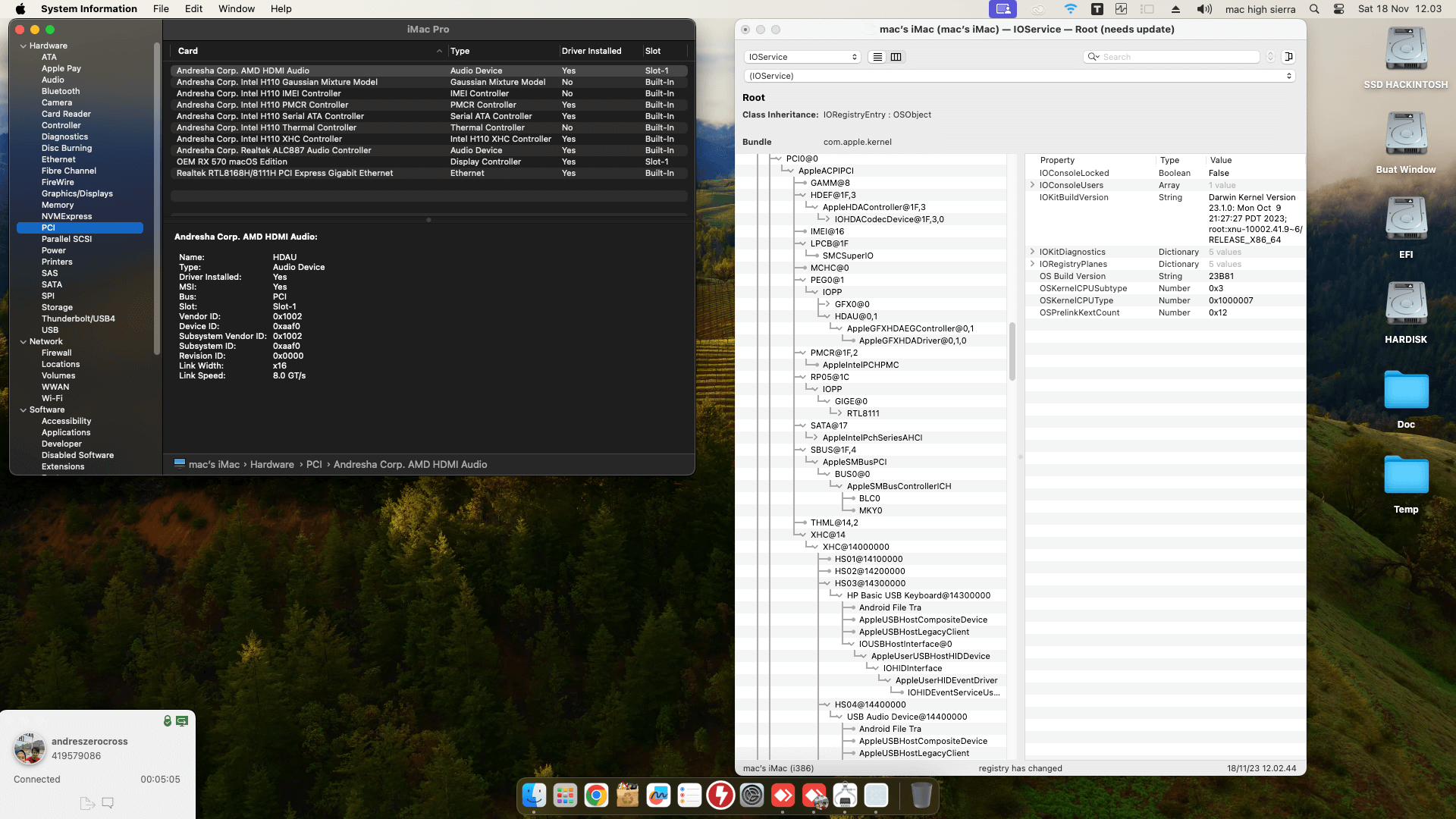Screen dimensions: 1456x819
Task: Toggle the side panel button beside Search
Action: (x=1288, y=57)
